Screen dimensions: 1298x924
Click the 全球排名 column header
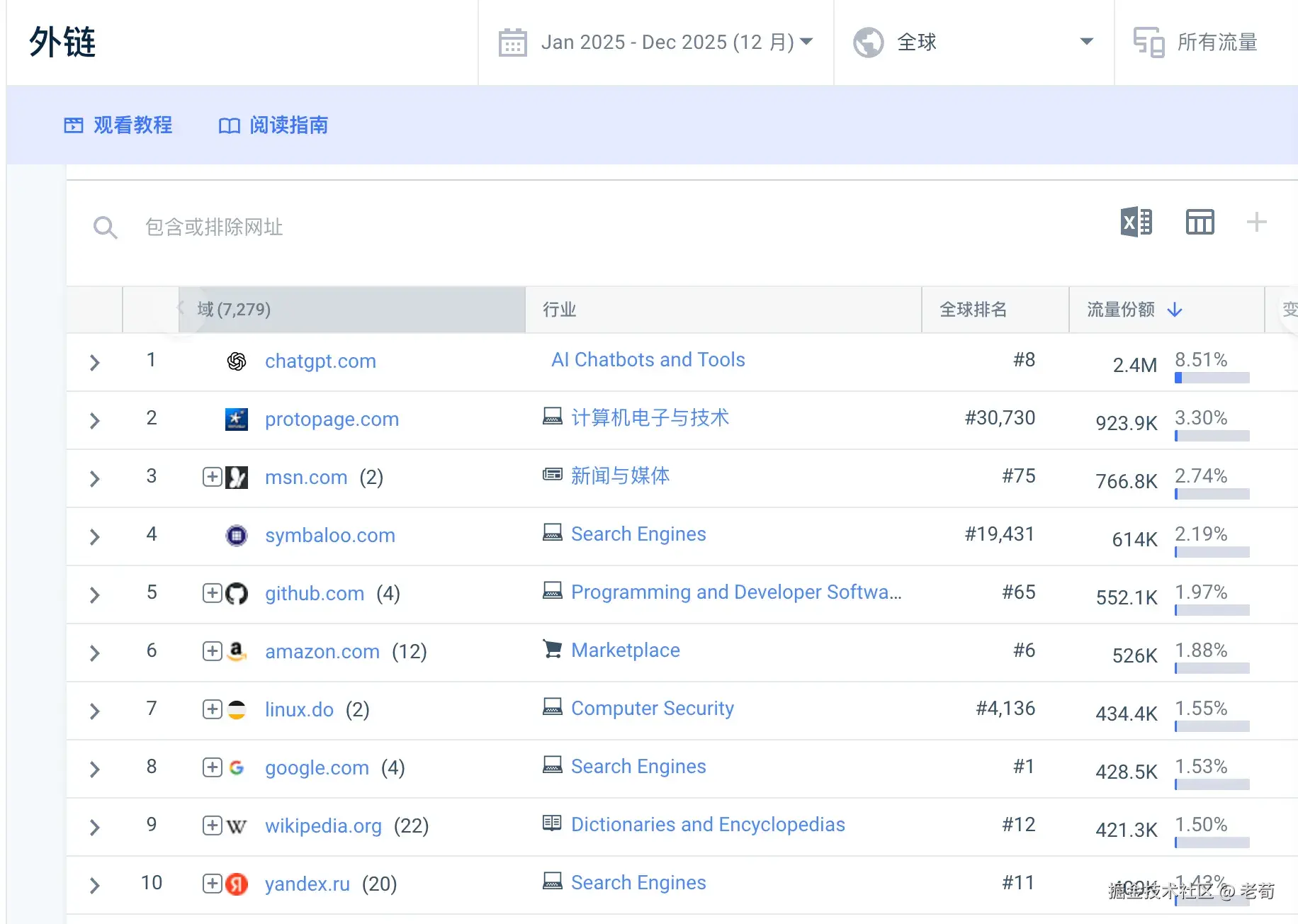click(995, 310)
